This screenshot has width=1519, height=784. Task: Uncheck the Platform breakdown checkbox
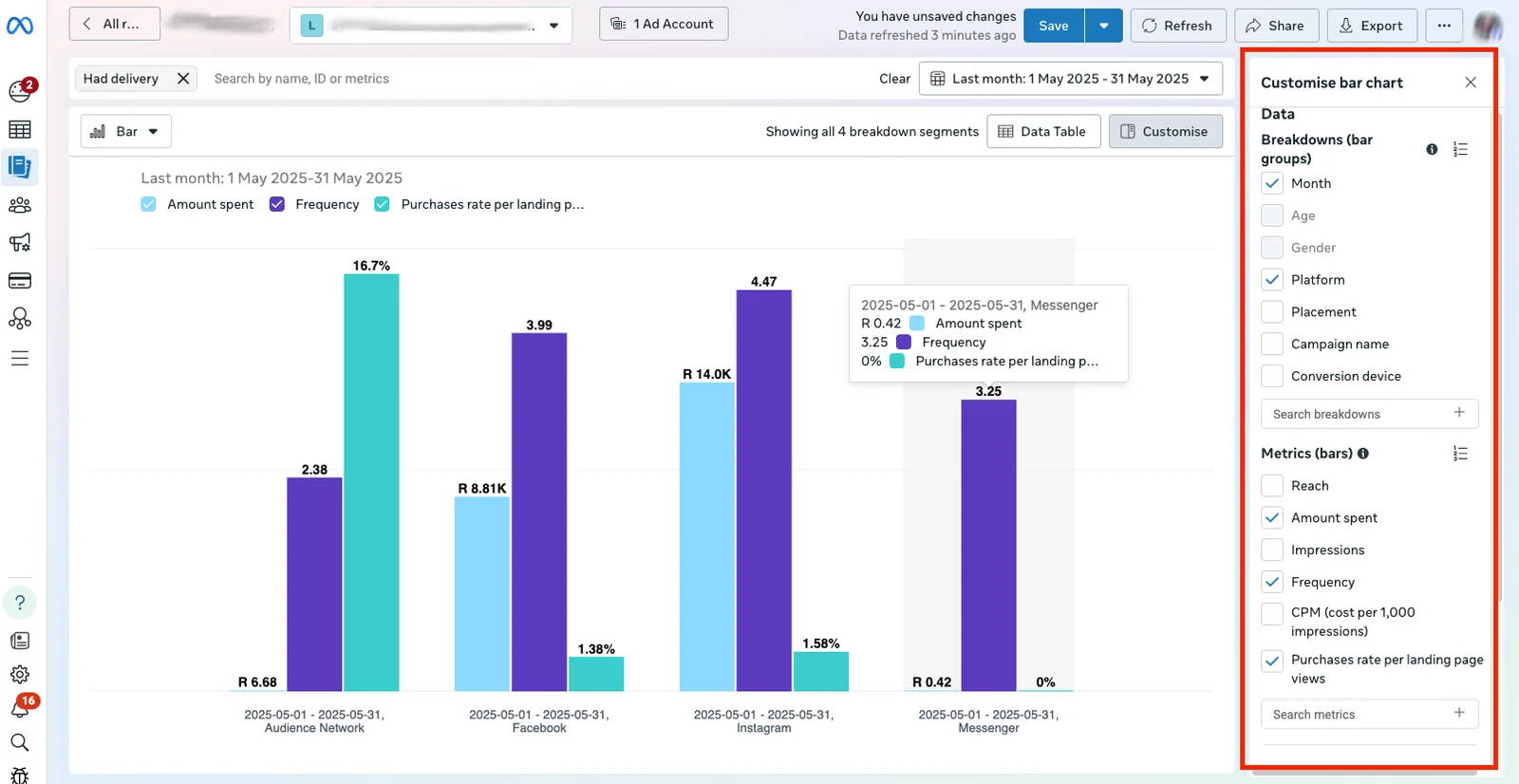1272,280
